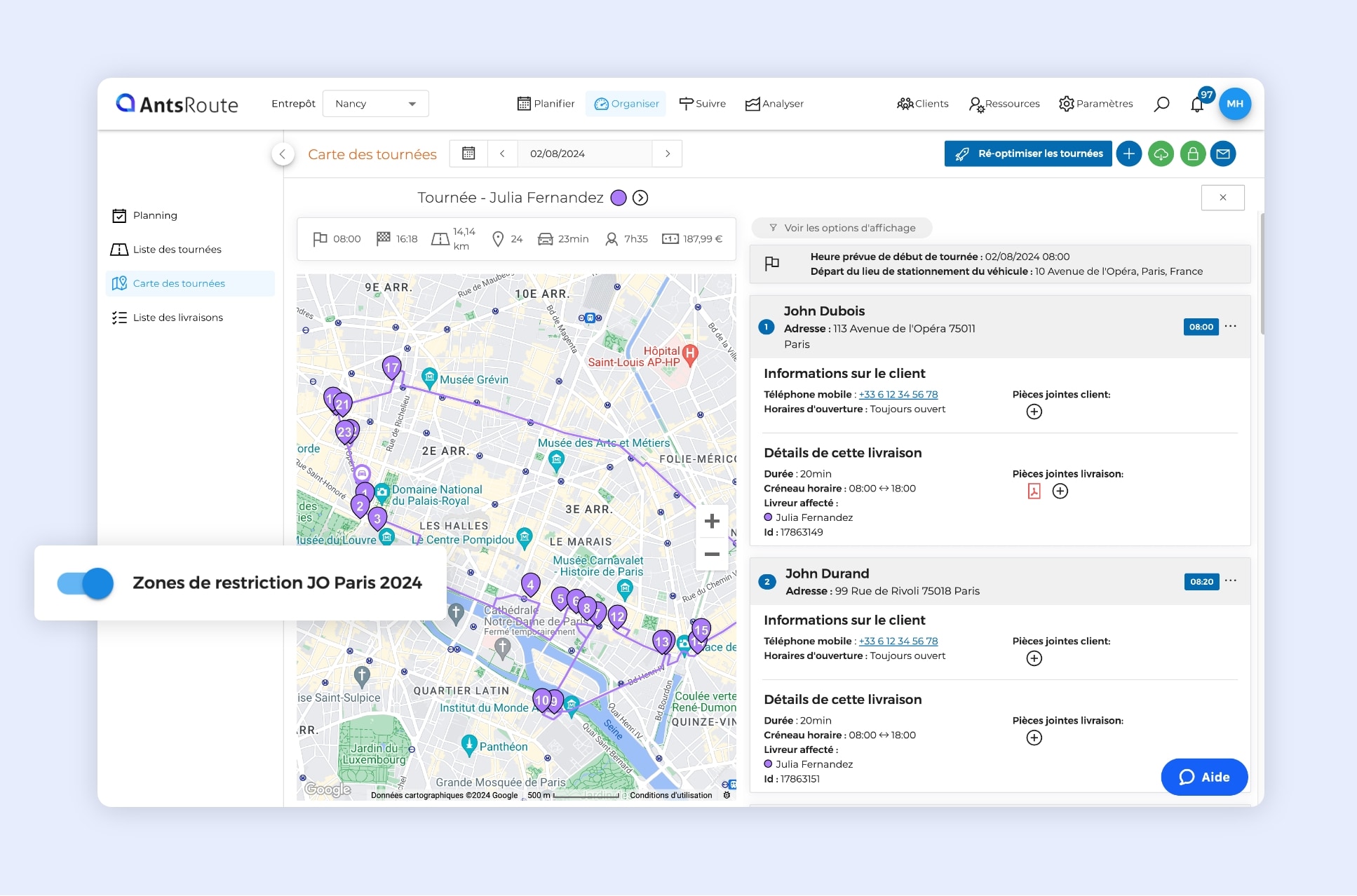Open the Entrepôt Nancy dropdown
The height and width of the screenshot is (896, 1357).
pos(375,104)
